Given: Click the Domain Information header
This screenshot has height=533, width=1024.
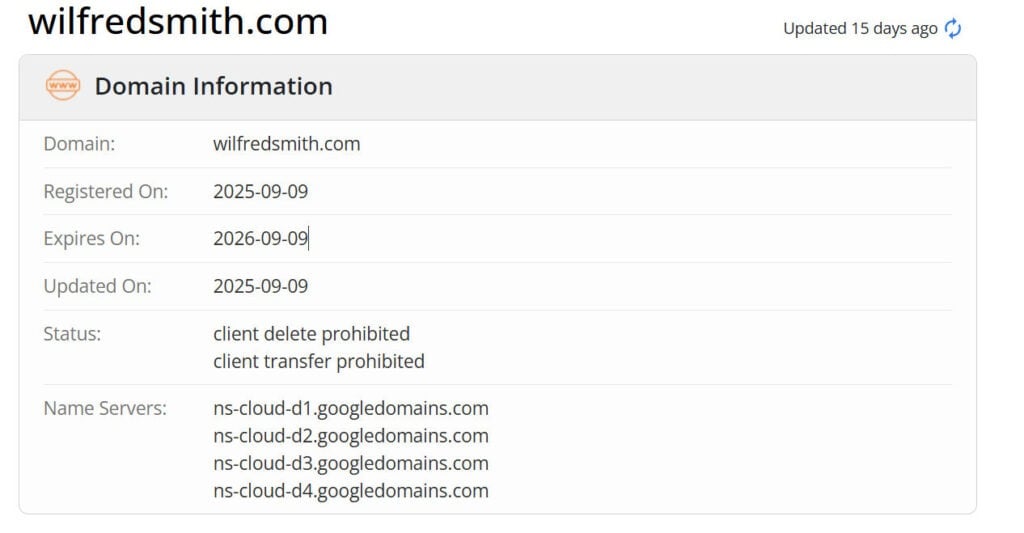Looking at the screenshot, I should (213, 86).
